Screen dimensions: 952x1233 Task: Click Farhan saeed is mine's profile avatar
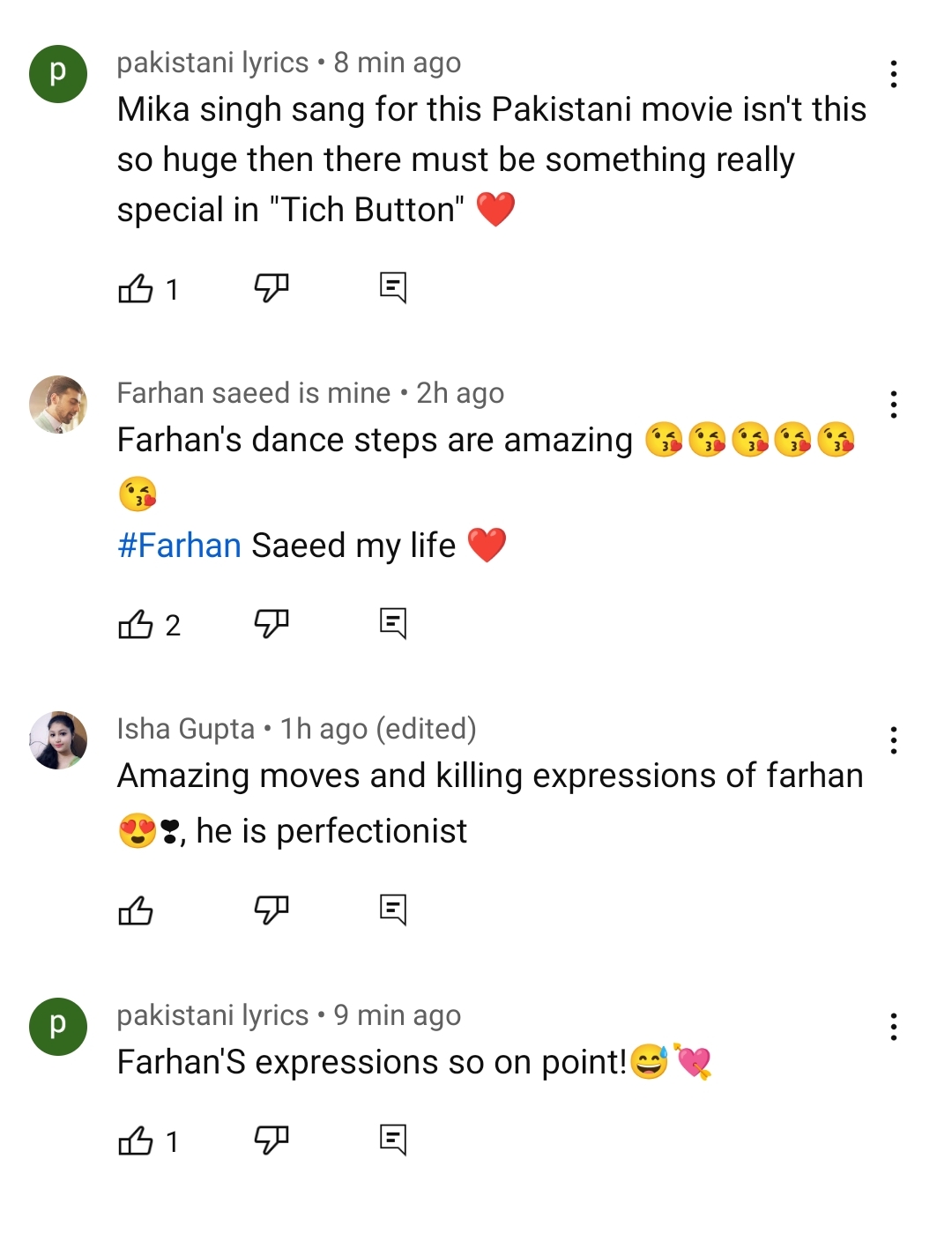click(58, 403)
